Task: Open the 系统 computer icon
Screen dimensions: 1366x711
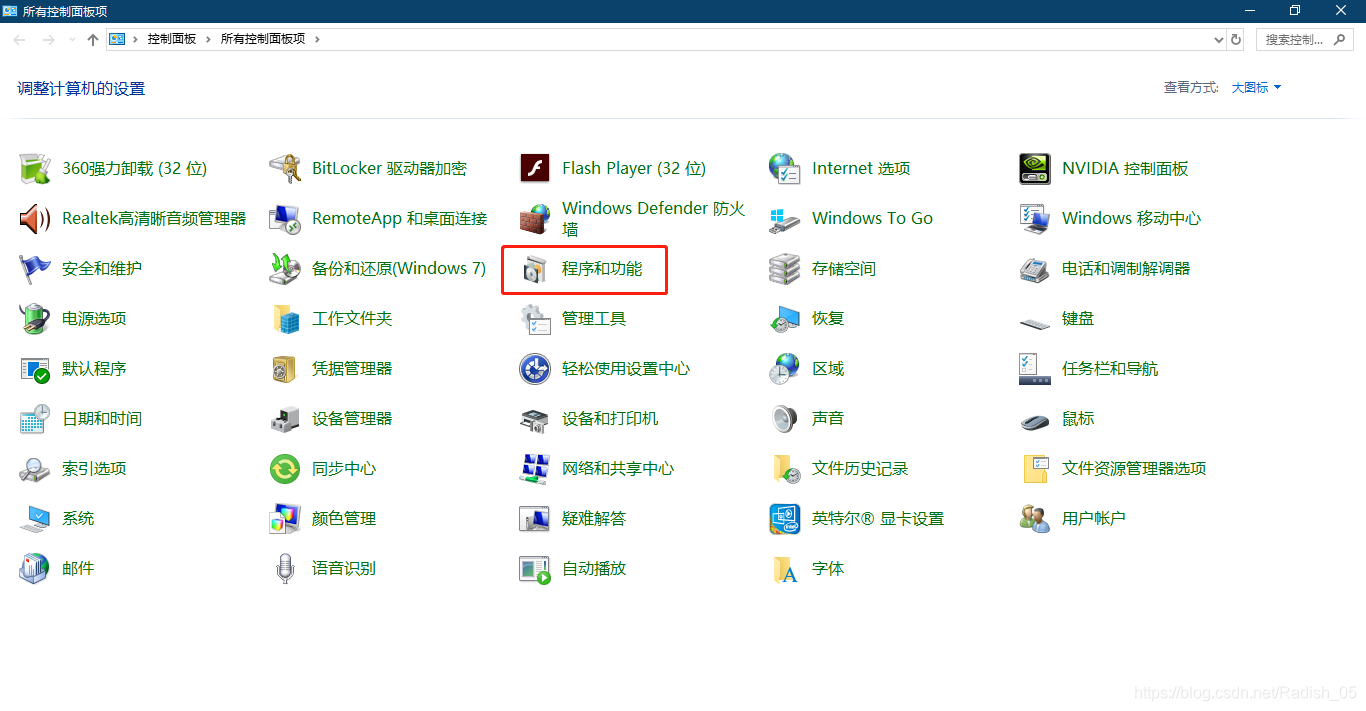Action: click(x=35, y=519)
